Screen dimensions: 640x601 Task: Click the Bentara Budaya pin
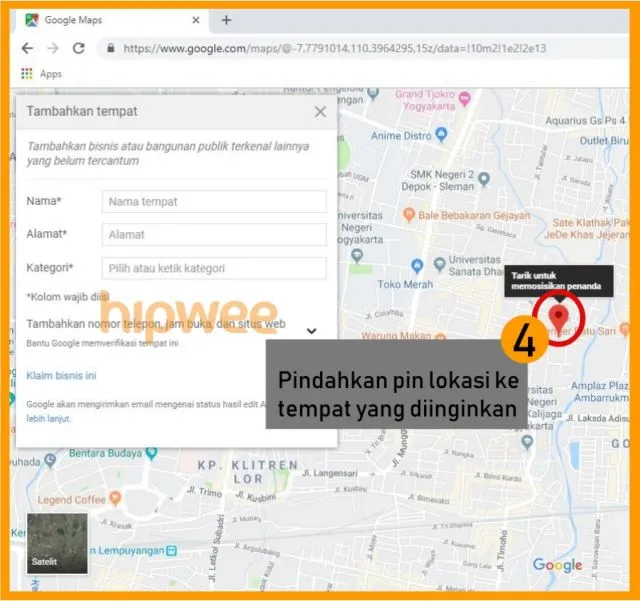click(151, 453)
